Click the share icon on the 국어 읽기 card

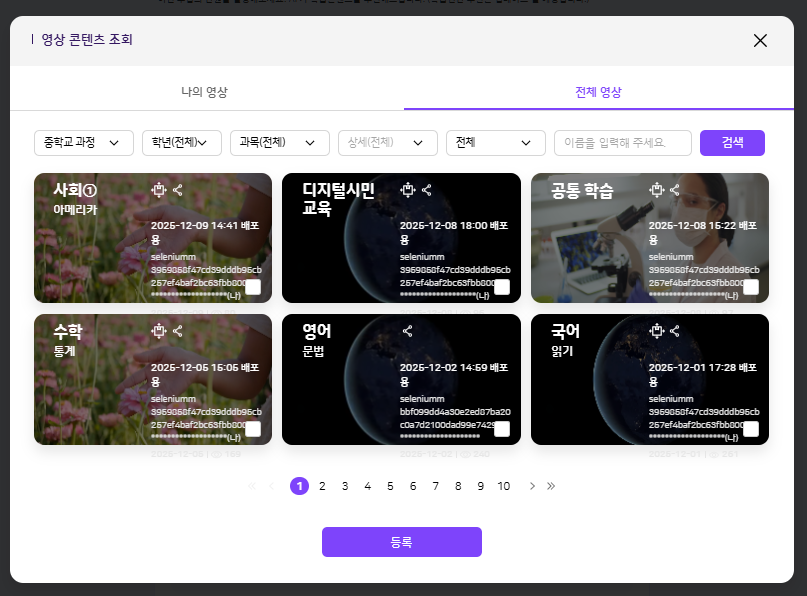675,330
